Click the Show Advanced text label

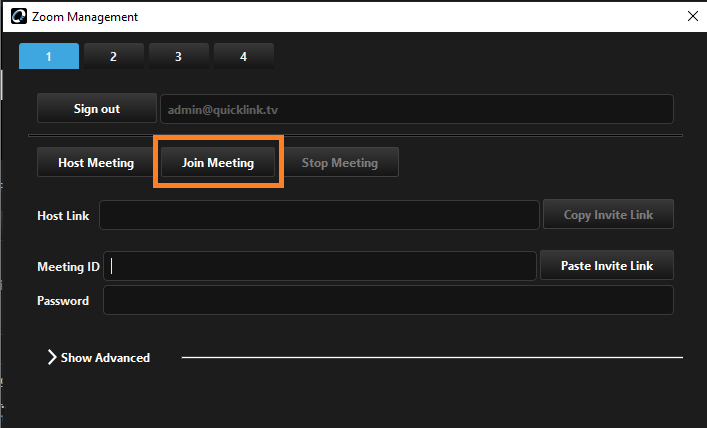pos(105,357)
